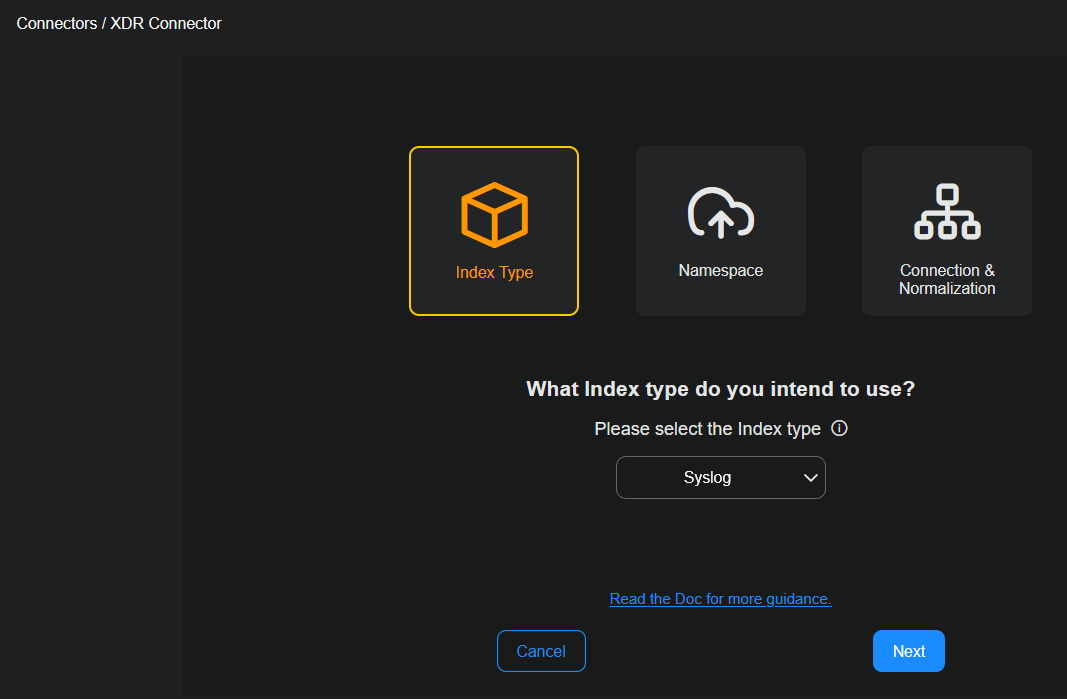Click the 'What Index type' heading text
Image resolution: width=1067 pixels, height=699 pixels.
720,389
